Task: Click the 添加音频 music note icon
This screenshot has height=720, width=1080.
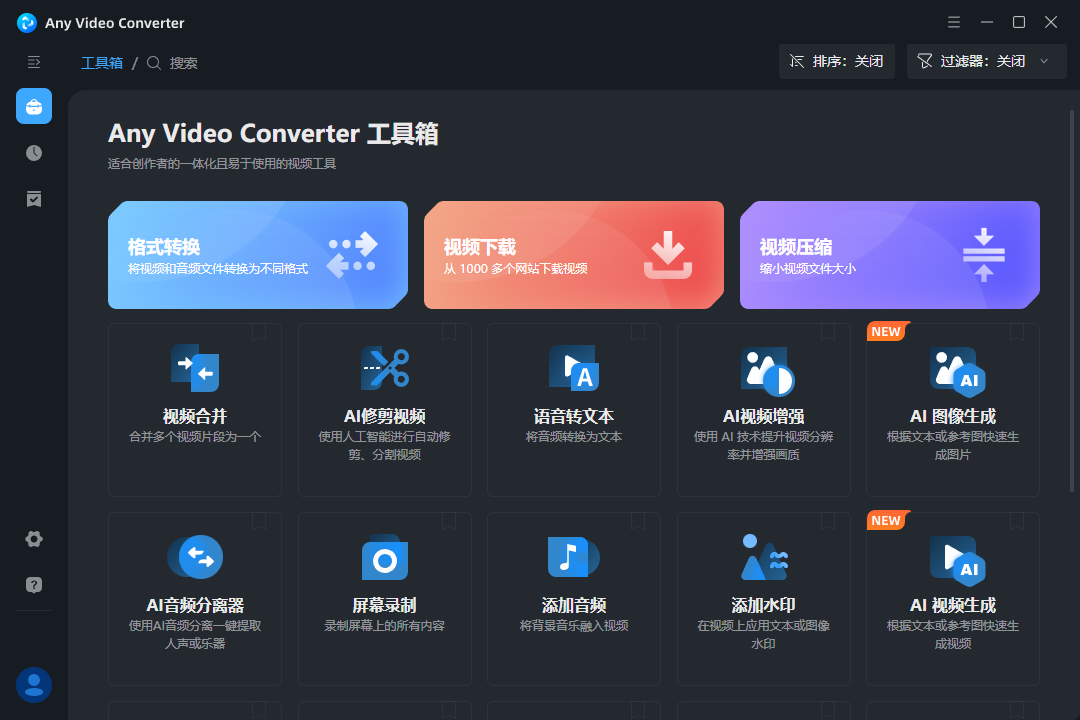Action: 574,557
